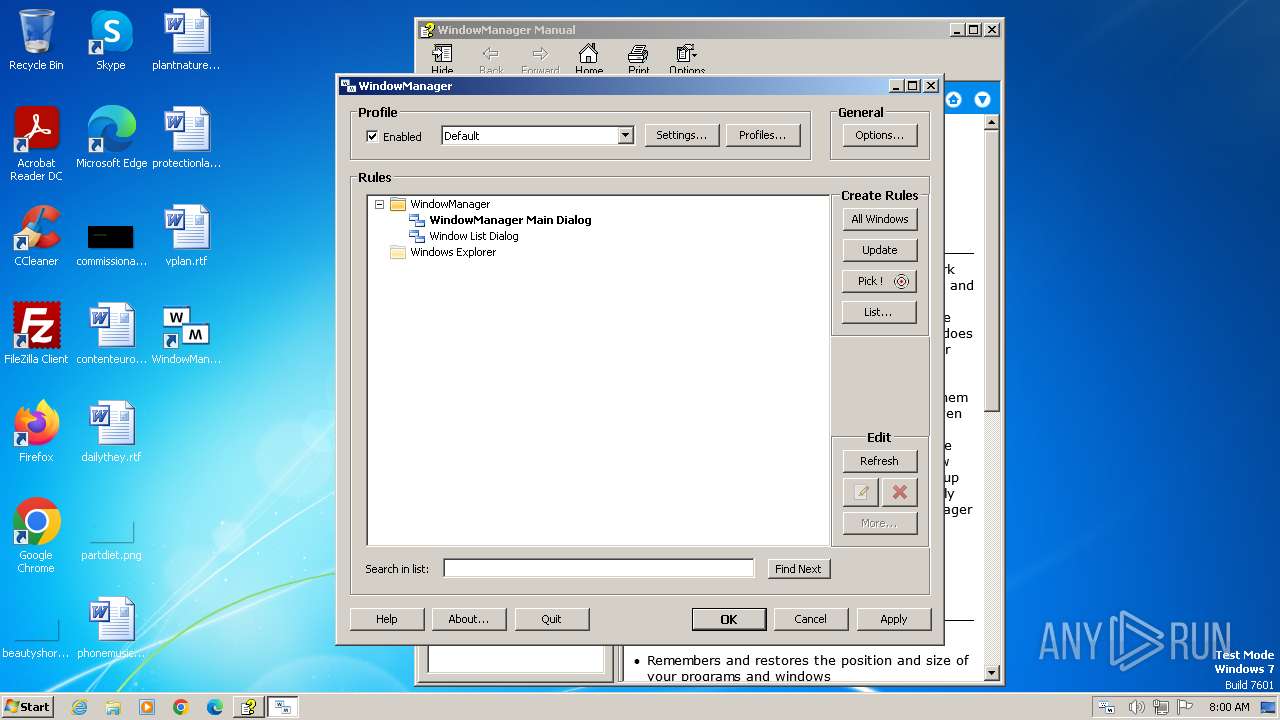Click the manual scrollbar up arrow
The image size is (1280, 720).
pos(991,123)
